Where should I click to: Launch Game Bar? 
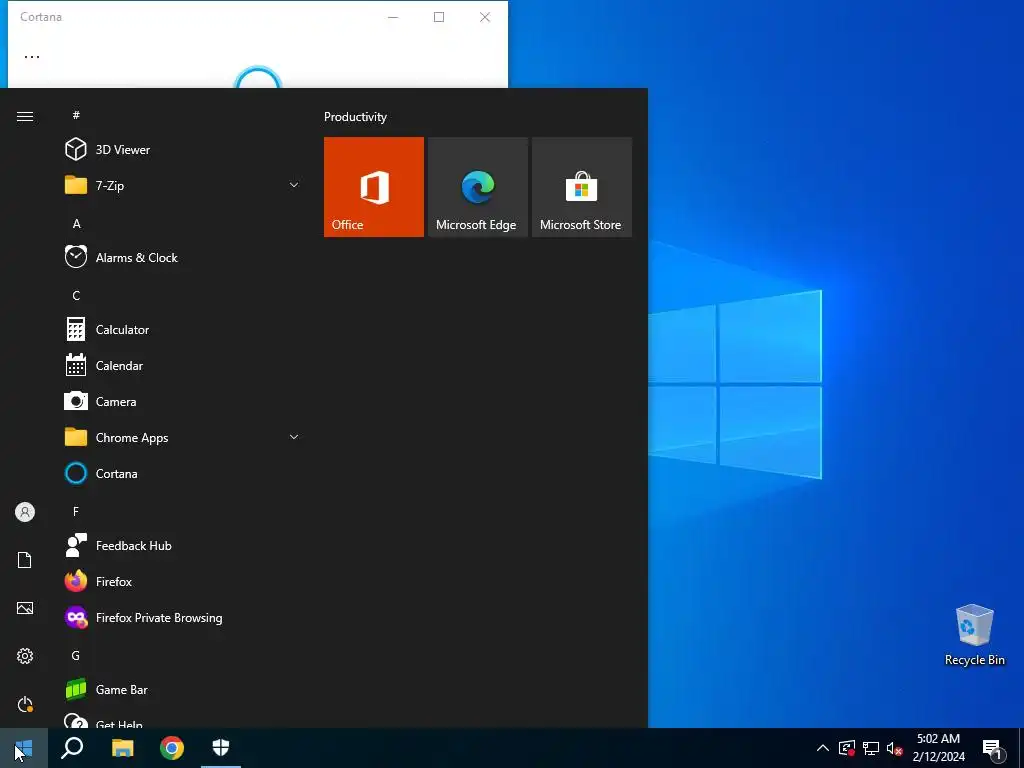click(182, 690)
